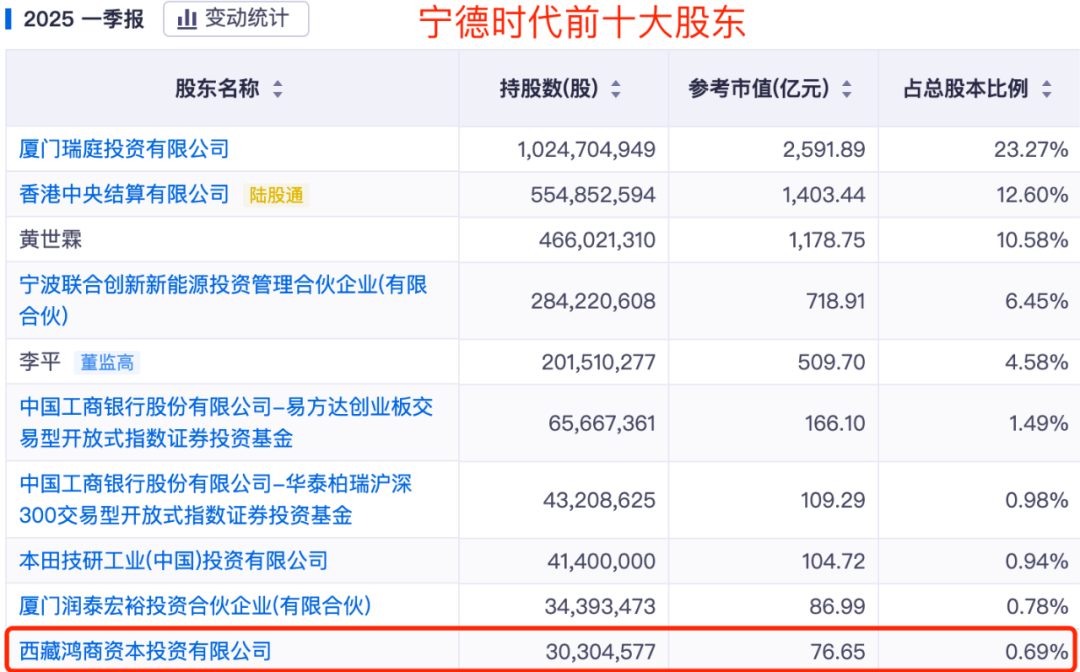
Task: Select share count 41,400,000
Action: pyautogui.click(x=601, y=561)
